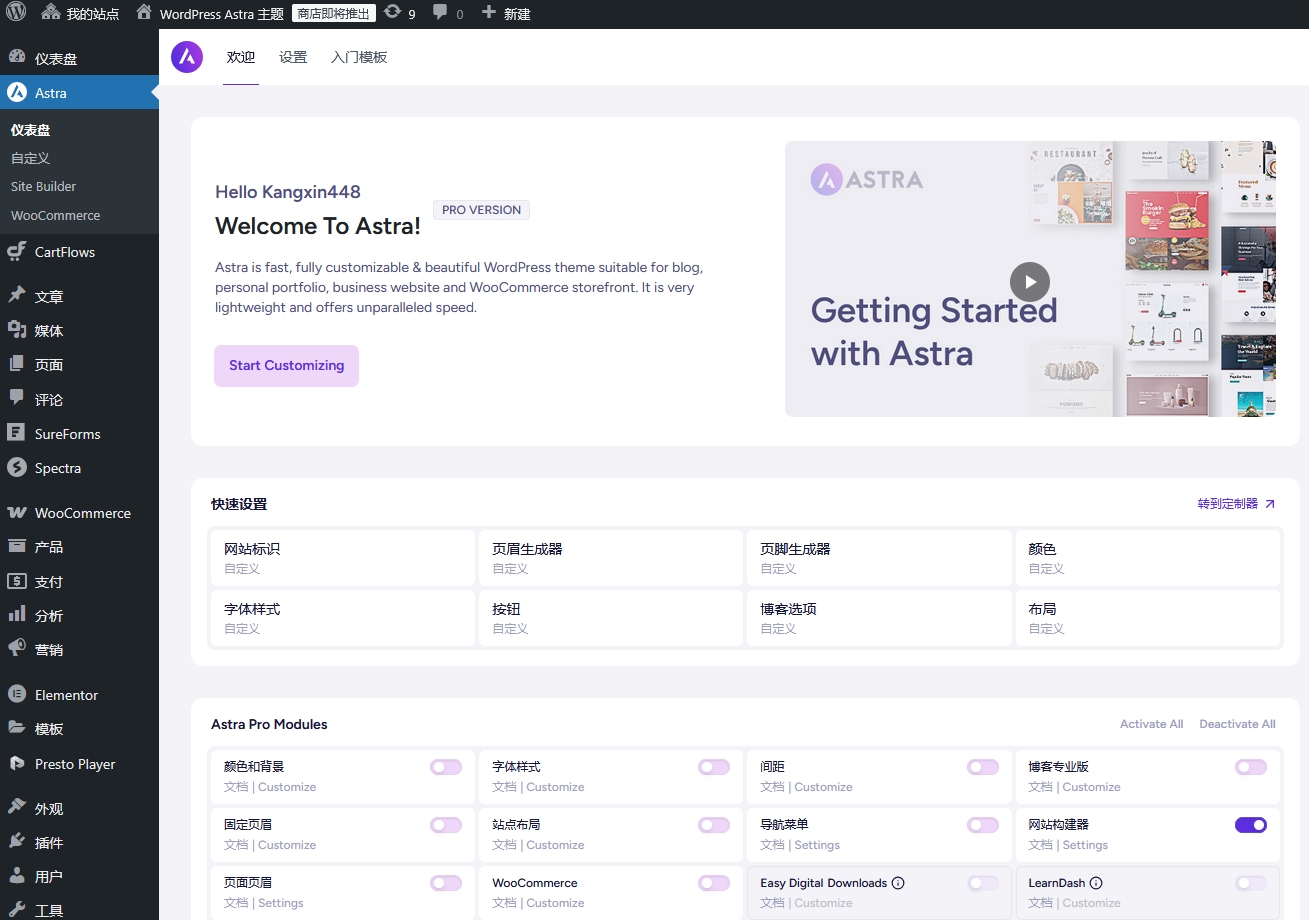Switch to the 设置 tab

click(x=293, y=57)
